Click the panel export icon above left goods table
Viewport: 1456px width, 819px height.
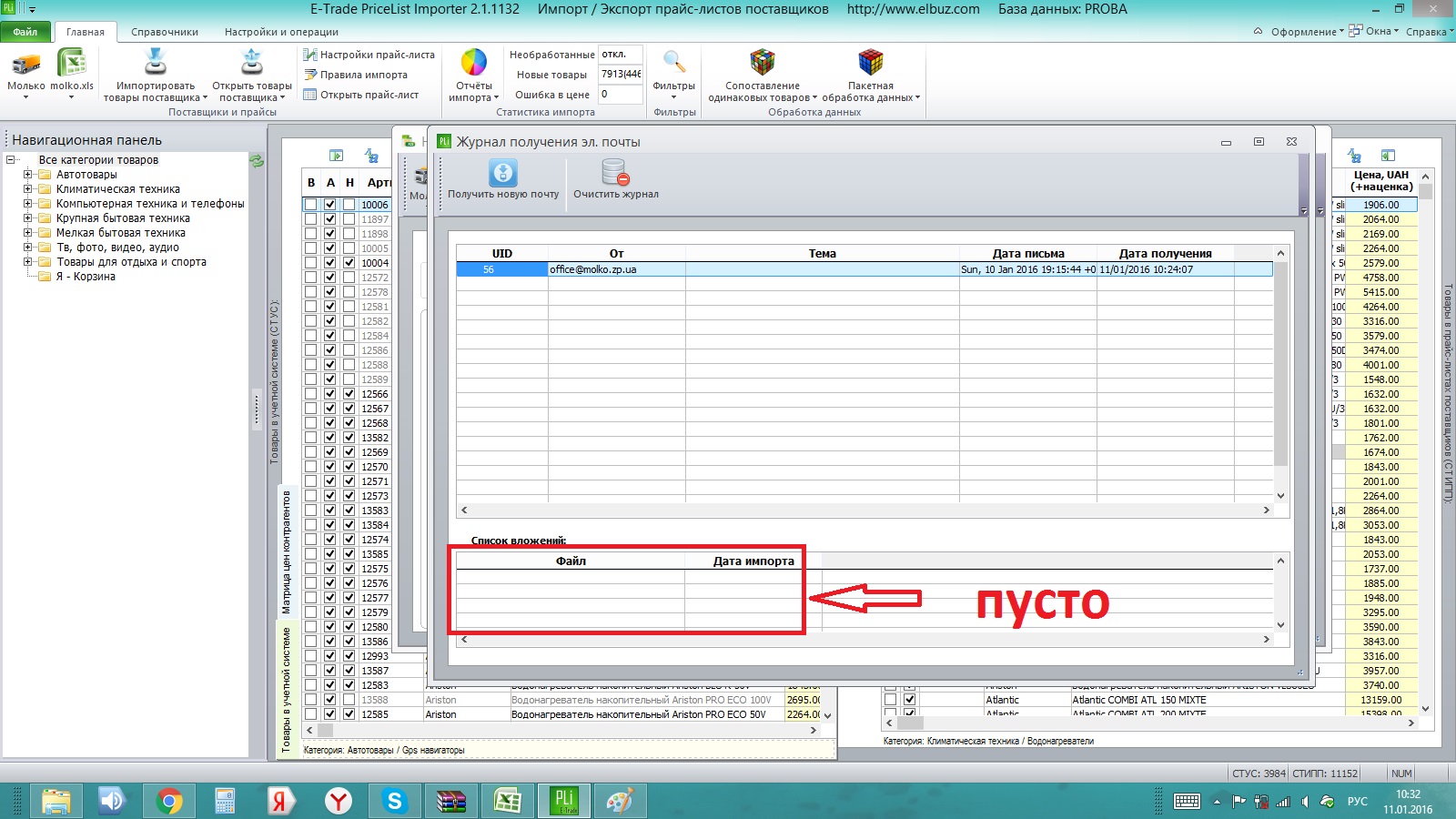336,156
